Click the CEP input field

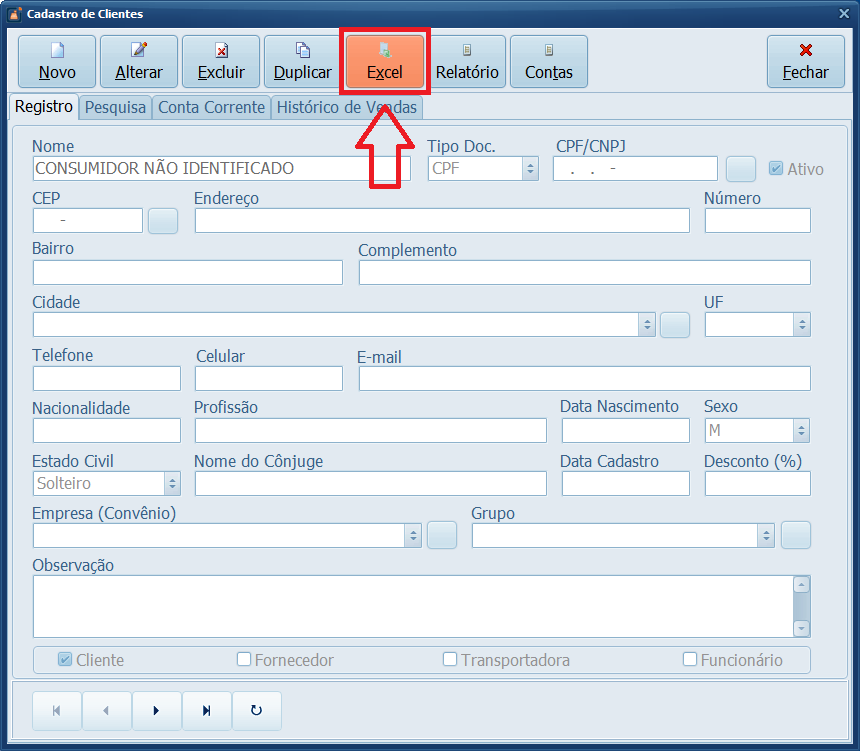(88, 221)
